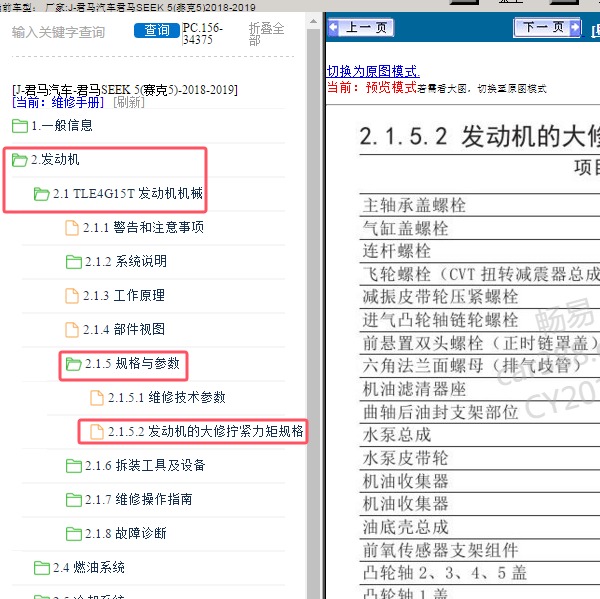
Task: Open the PC.156-34375 link
Action: coord(202,34)
